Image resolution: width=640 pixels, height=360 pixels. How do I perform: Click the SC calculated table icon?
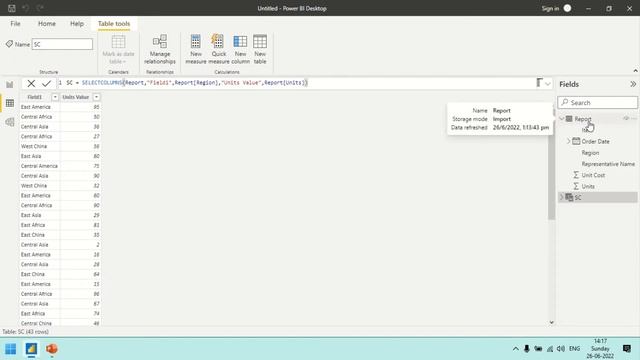point(569,198)
